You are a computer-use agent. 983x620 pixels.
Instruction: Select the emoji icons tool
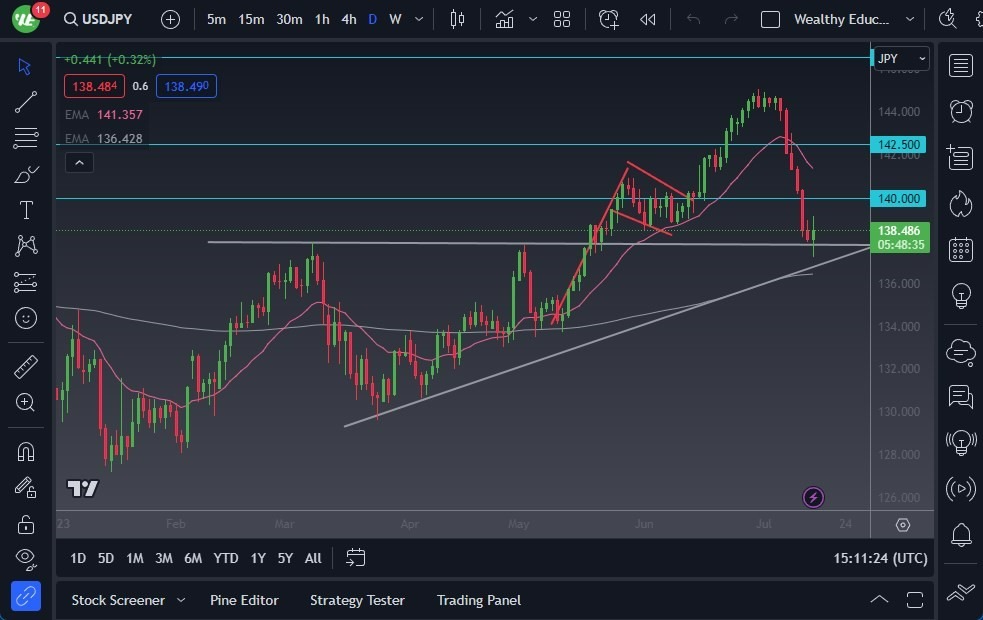coord(26,318)
